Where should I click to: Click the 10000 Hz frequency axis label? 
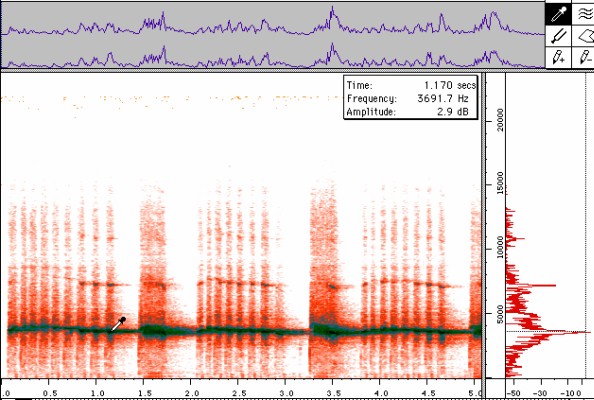[500, 247]
